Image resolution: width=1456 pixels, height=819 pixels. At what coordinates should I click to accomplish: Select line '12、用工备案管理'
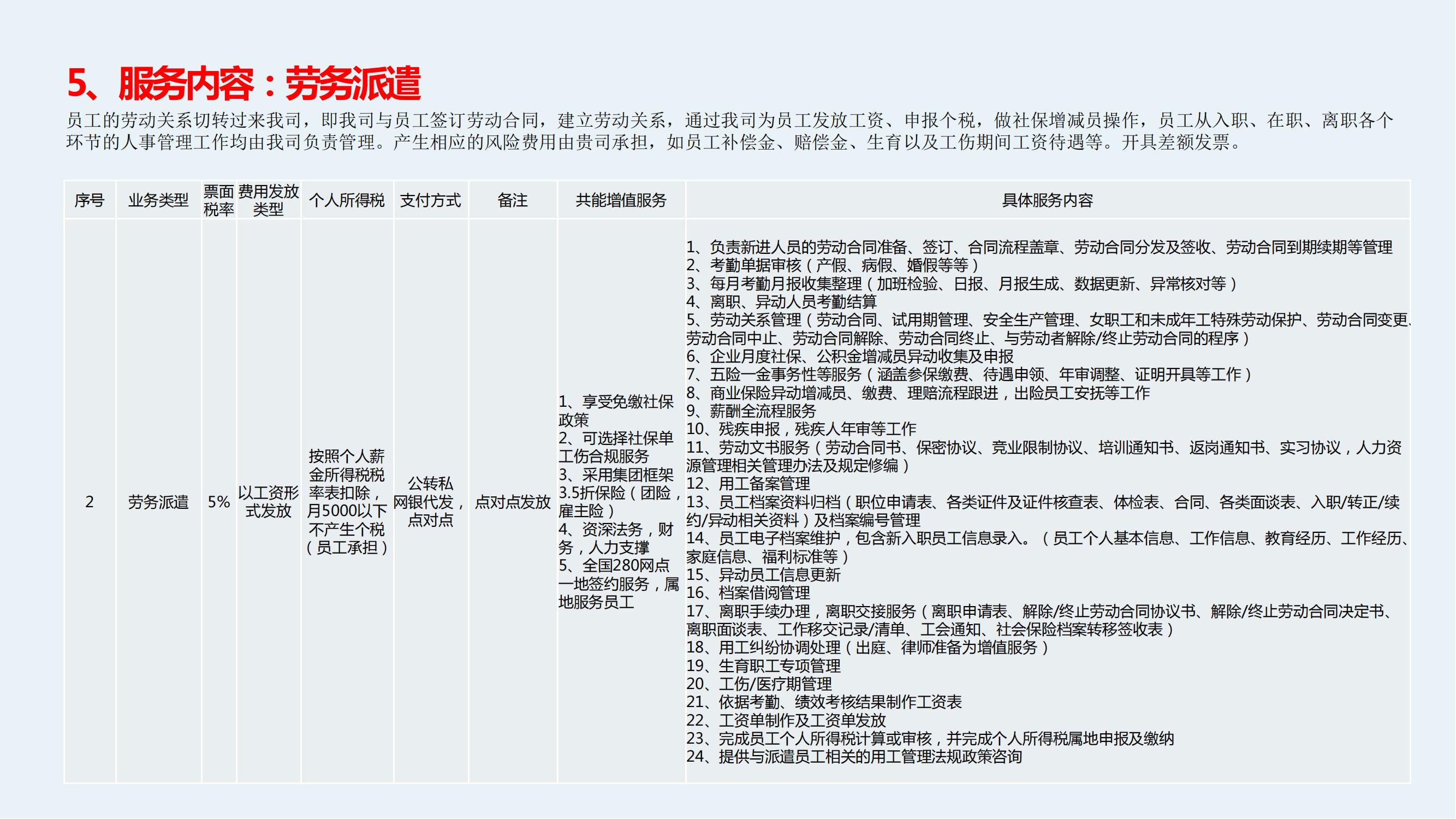pyautogui.click(x=748, y=483)
